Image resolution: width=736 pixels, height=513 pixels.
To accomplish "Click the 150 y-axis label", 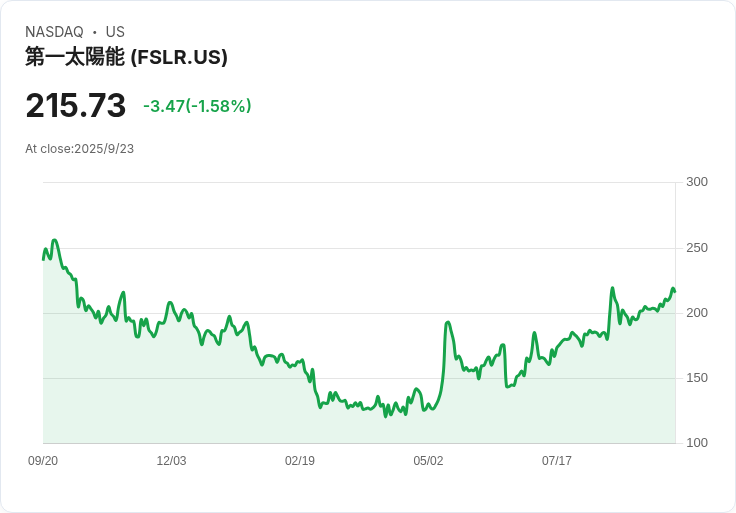I will [x=697, y=378].
